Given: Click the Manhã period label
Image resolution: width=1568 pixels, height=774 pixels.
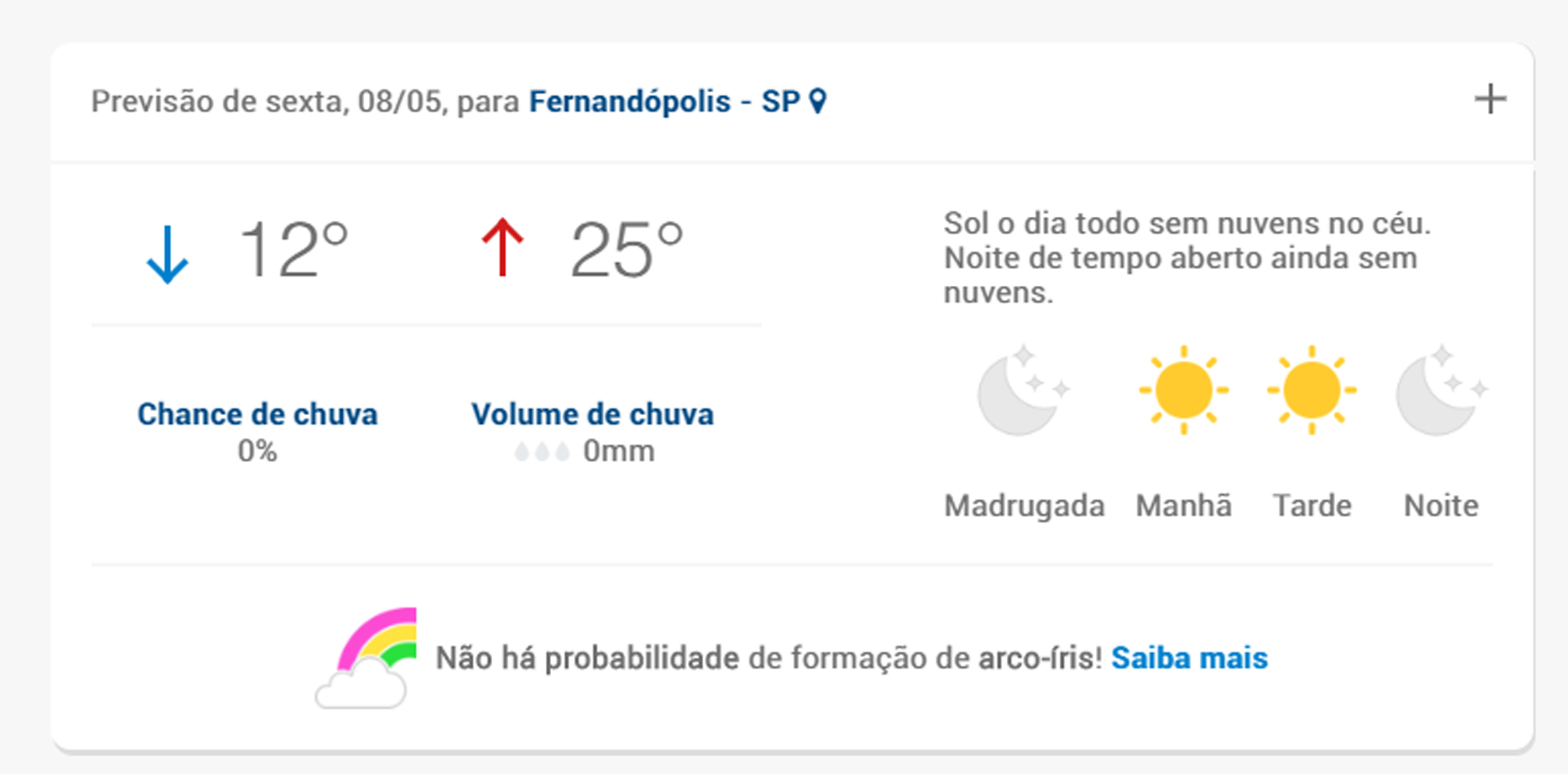Looking at the screenshot, I should [x=1184, y=506].
